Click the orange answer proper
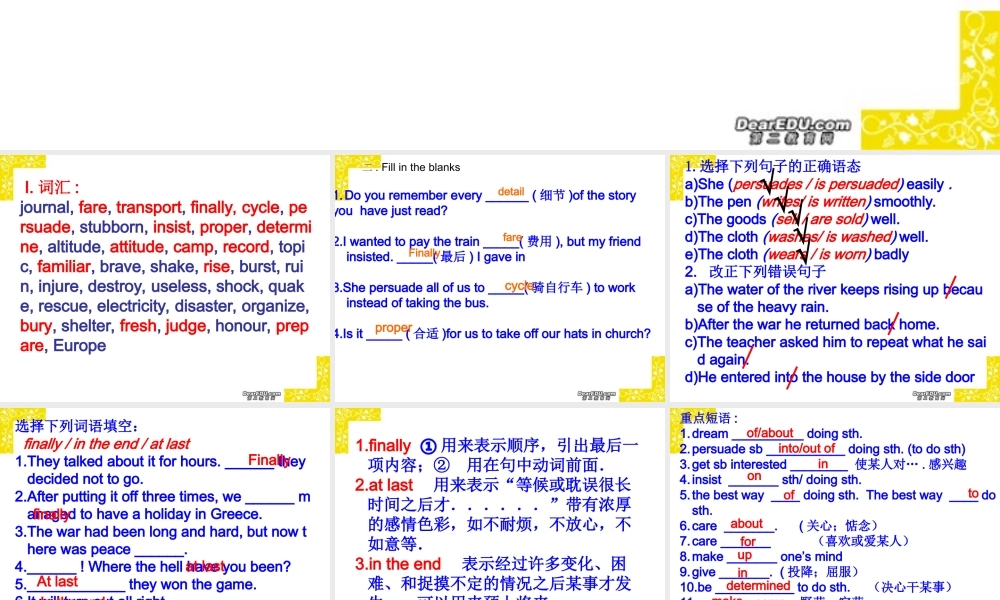This screenshot has width=1000, height=600. 392,328
